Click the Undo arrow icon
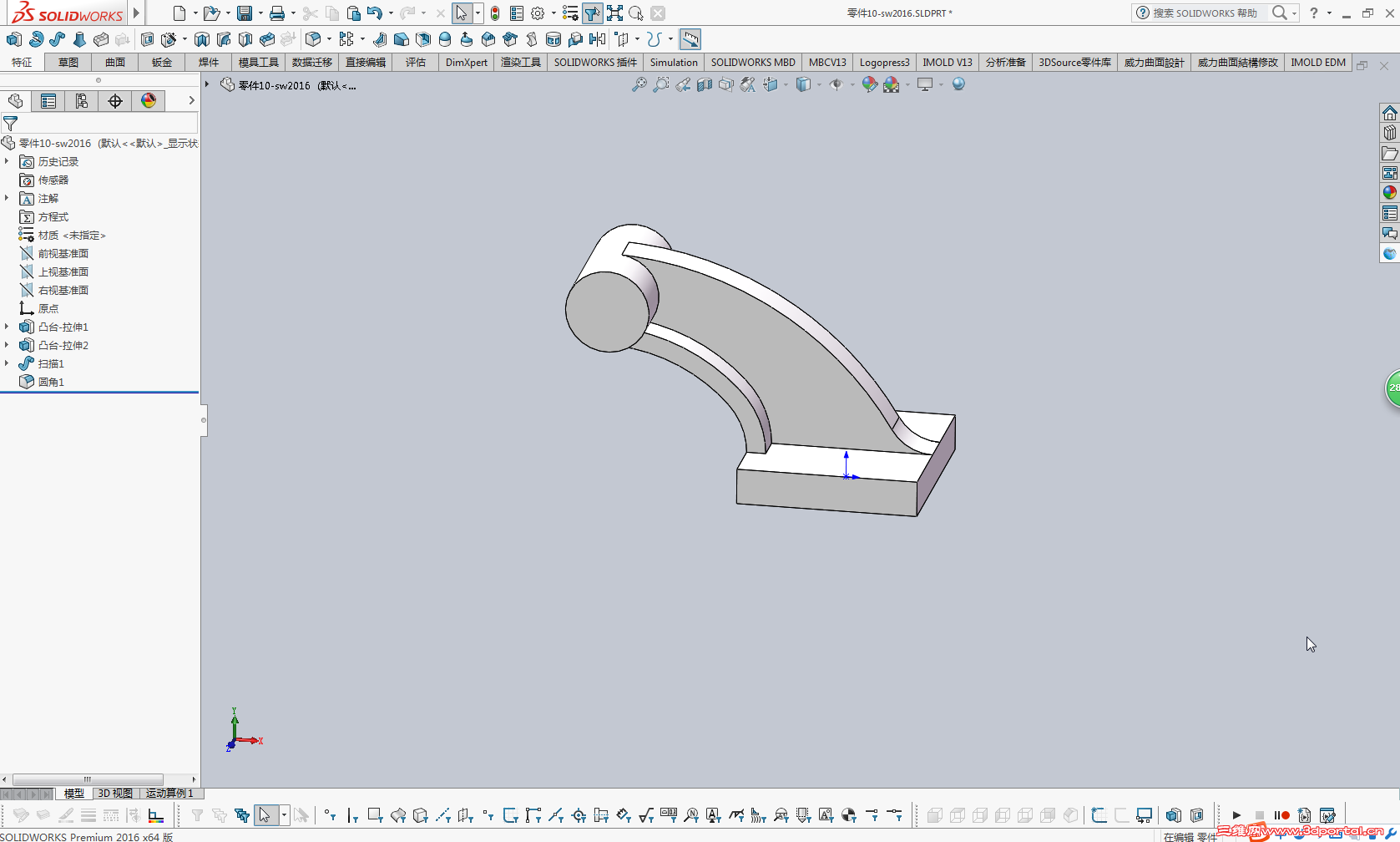 (374, 13)
